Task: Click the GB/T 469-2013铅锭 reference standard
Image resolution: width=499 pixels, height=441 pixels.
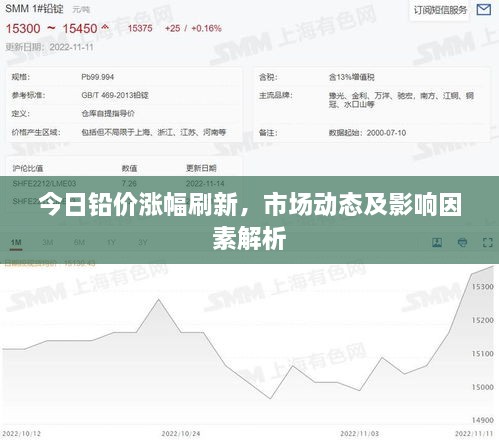Action: click(115, 95)
